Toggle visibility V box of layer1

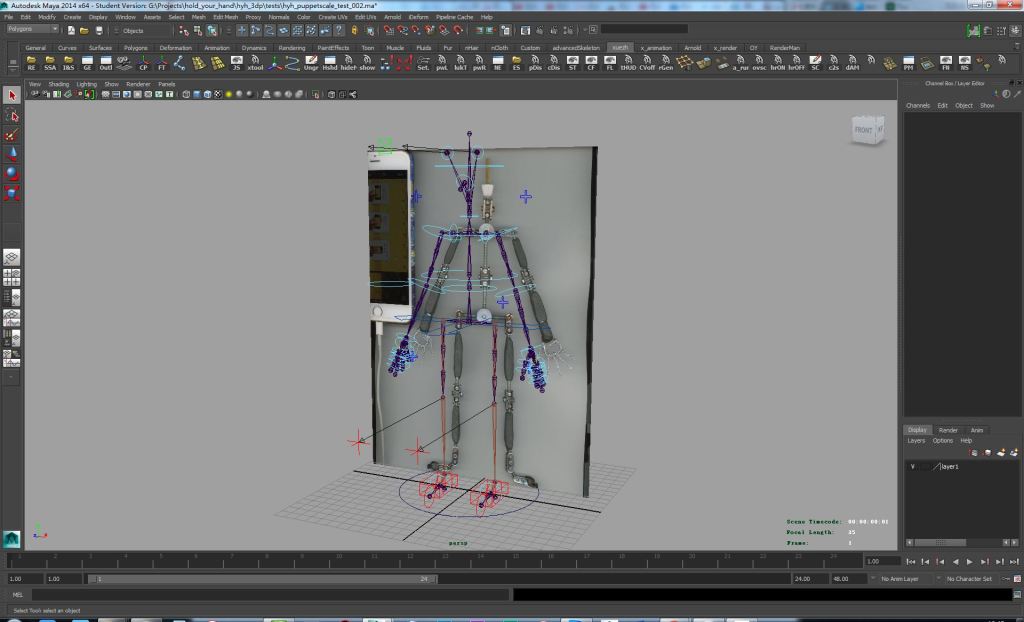pyautogui.click(x=913, y=466)
